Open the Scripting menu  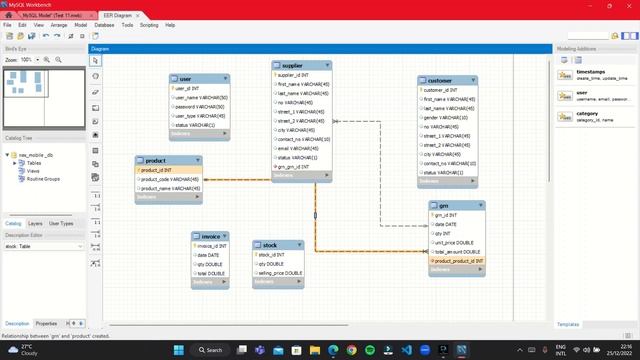pyautogui.click(x=149, y=25)
